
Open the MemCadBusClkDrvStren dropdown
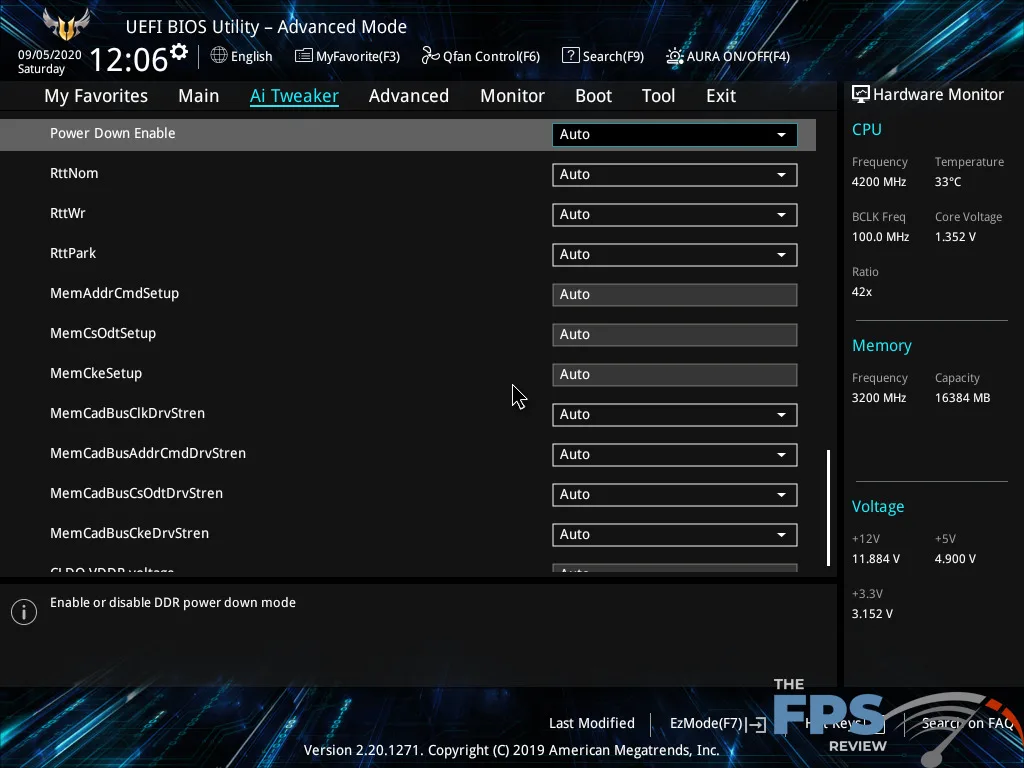(675, 415)
